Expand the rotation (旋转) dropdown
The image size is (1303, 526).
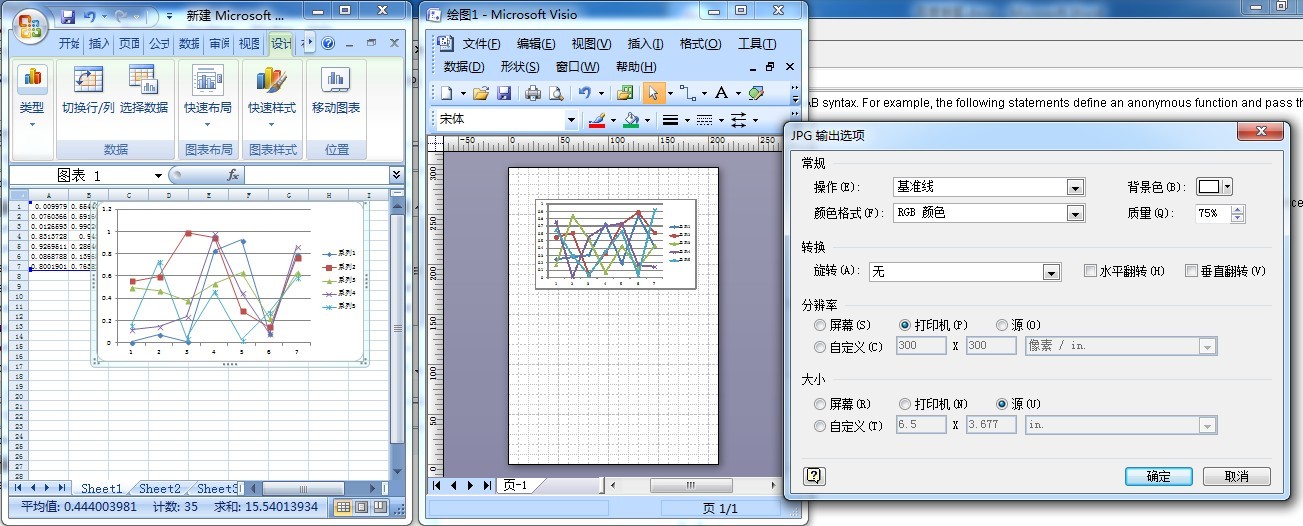click(x=1051, y=272)
